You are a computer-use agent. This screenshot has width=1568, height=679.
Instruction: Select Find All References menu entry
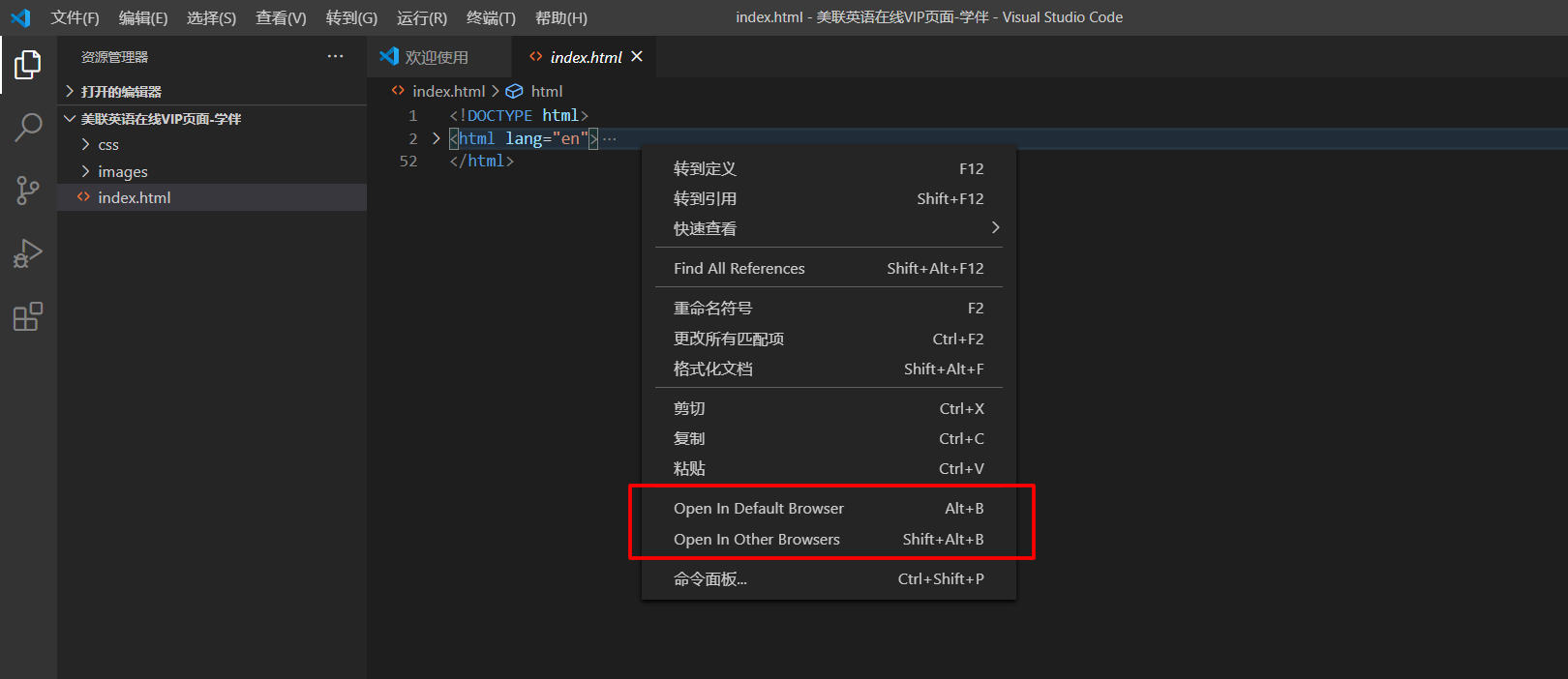pyautogui.click(x=829, y=268)
